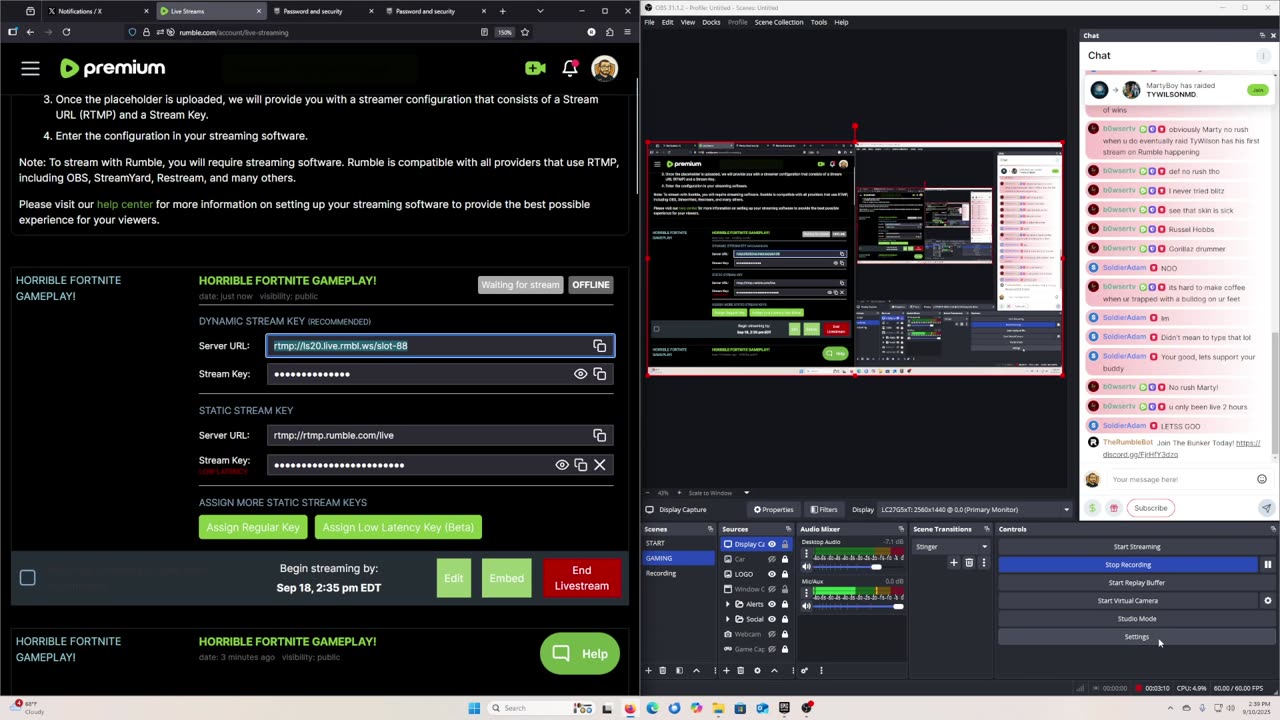Open source Filters in OBS
Image resolution: width=1280 pixels, height=720 pixels.
[823, 510]
